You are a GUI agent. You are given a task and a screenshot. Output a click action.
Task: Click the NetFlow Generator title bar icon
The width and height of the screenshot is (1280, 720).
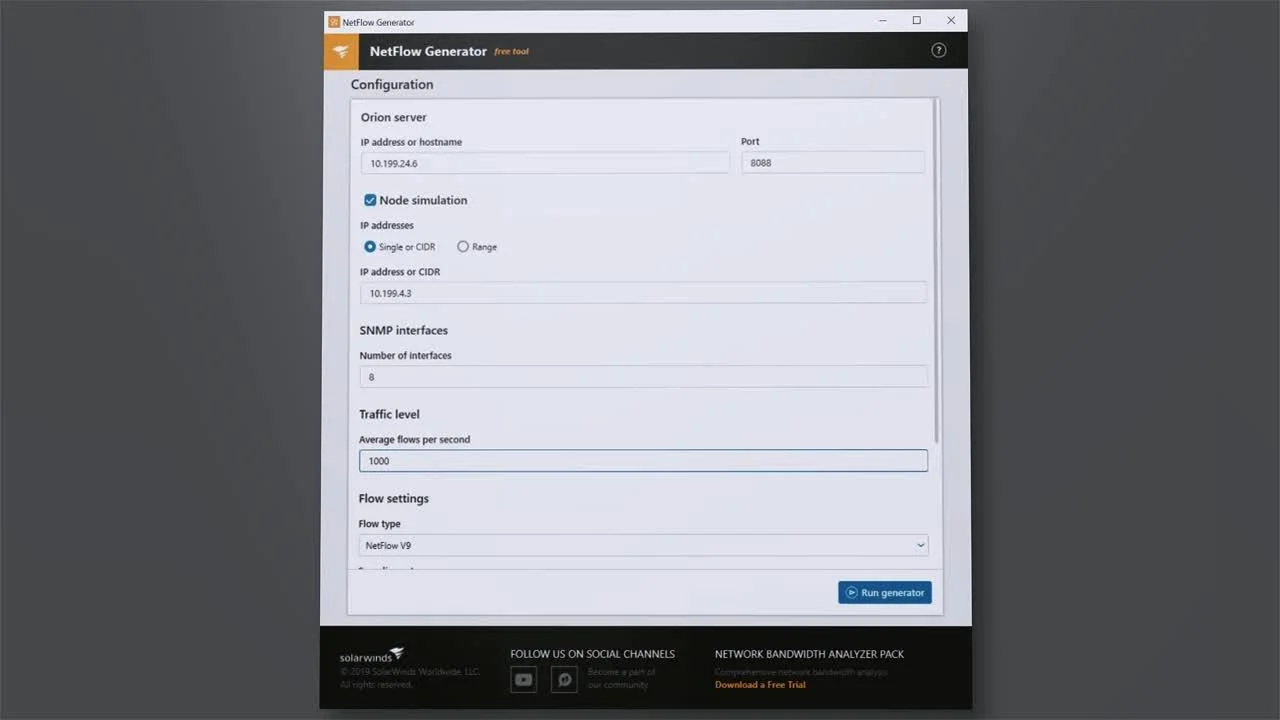tap(334, 22)
